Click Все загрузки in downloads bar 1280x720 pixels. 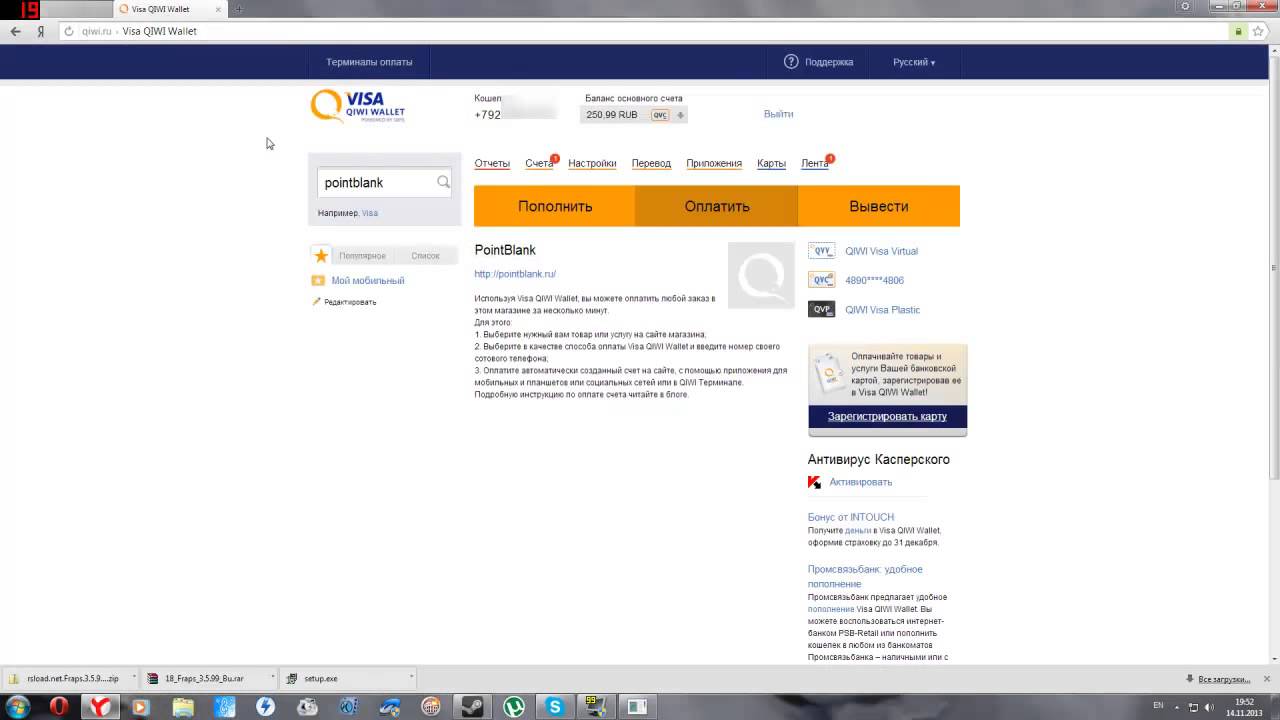(1224, 679)
